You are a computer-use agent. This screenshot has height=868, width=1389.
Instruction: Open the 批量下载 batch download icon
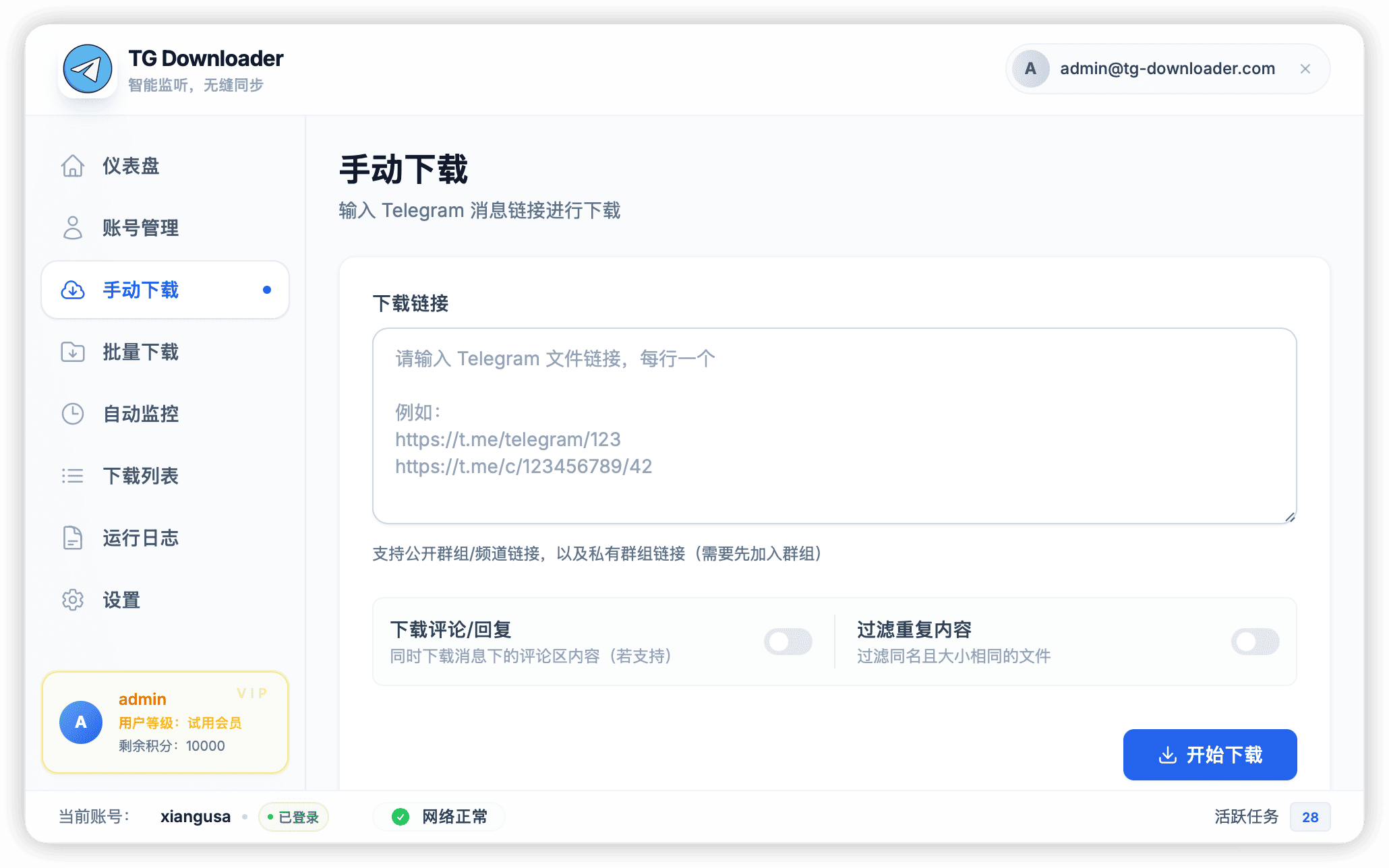click(x=73, y=352)
